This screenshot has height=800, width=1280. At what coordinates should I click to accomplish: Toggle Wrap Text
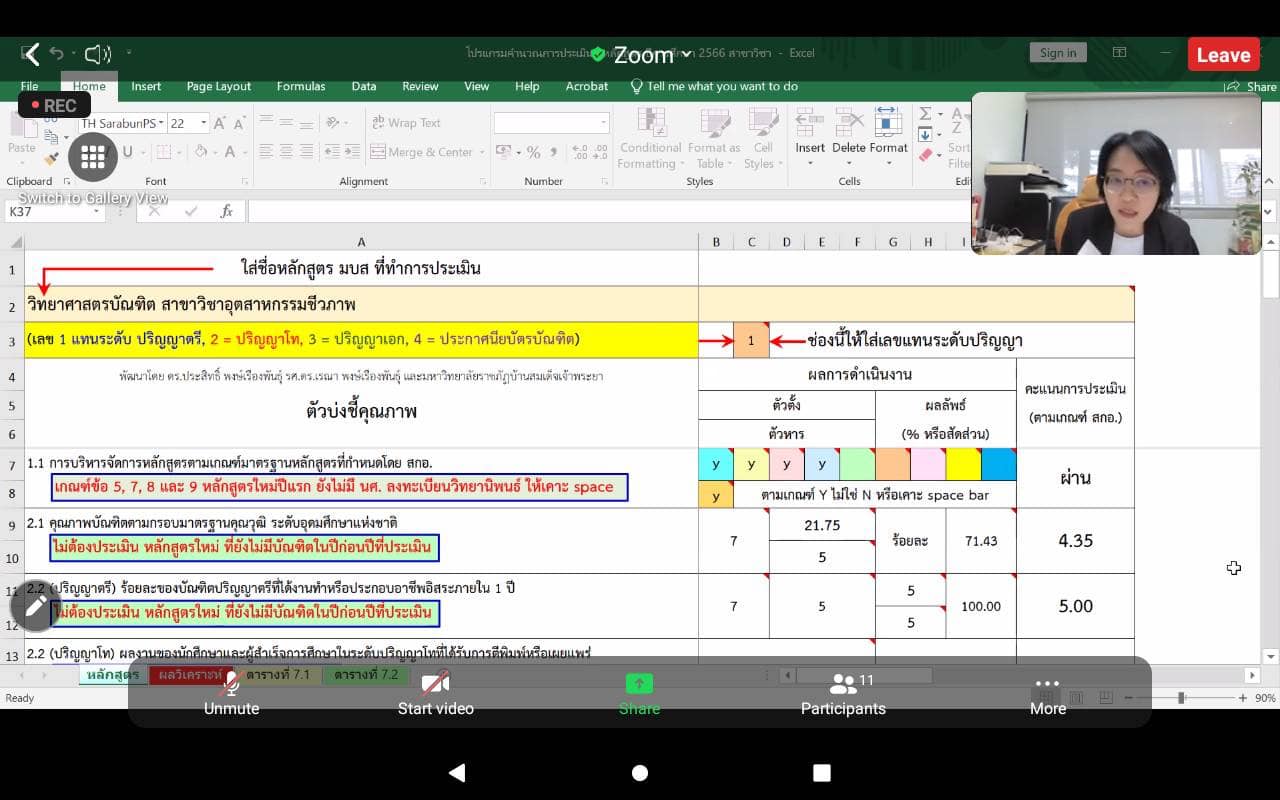[406, 123]
